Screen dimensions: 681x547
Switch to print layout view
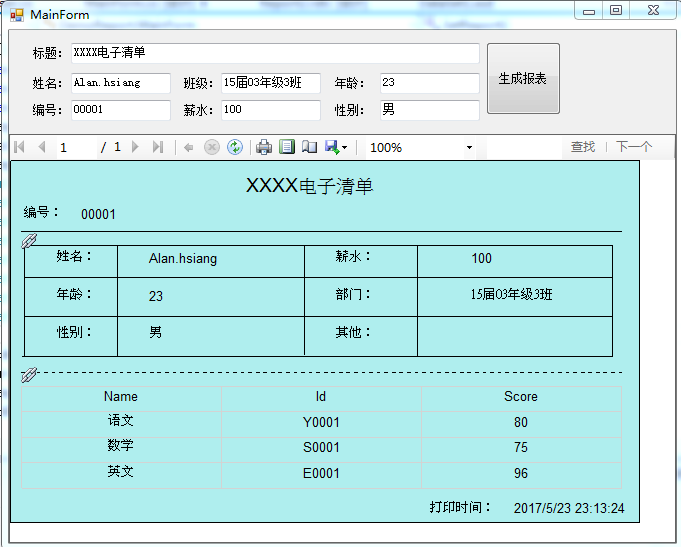click(x=287, y=147)
